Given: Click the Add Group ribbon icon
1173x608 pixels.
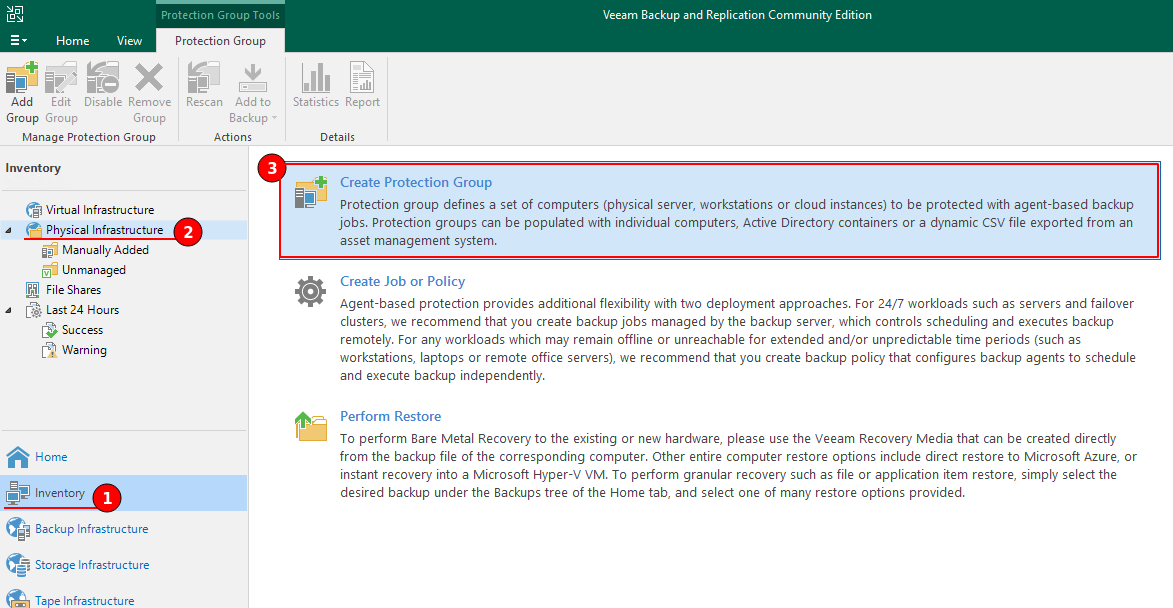Looking at the screenshot, I should point(22,78).
